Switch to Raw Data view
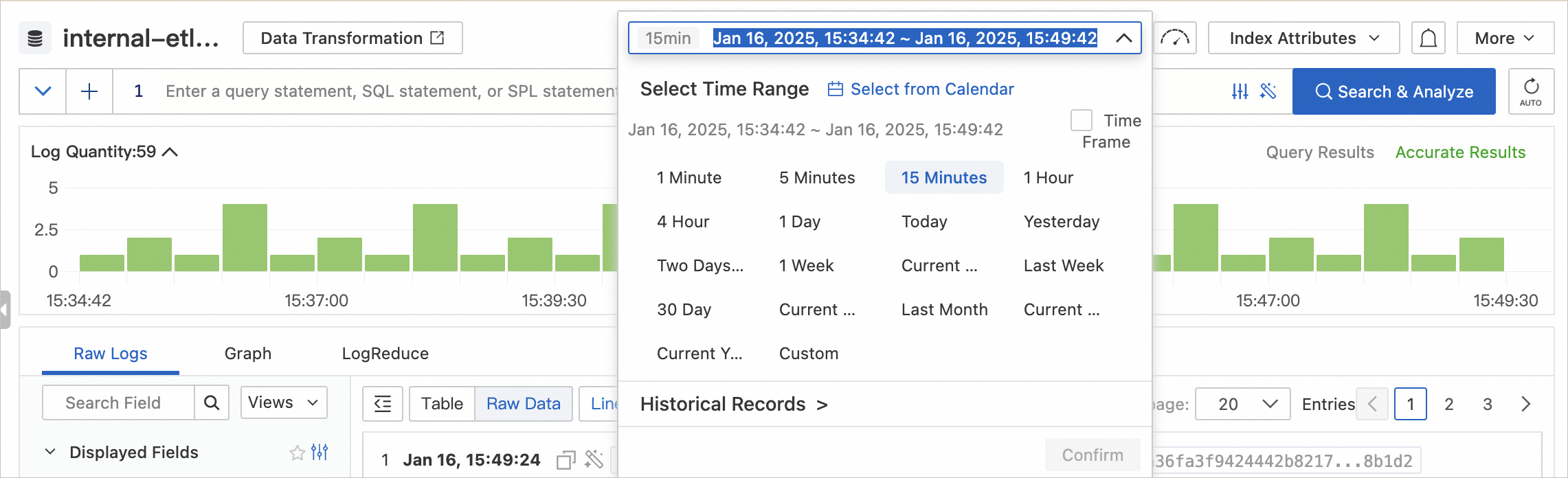Viewport: 1568px width, 478px height. (x=523, y=404)
